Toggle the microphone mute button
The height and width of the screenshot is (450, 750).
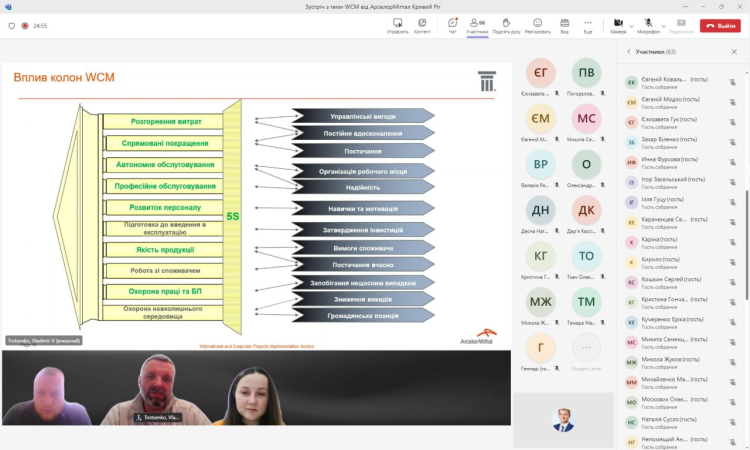(648, 23)
